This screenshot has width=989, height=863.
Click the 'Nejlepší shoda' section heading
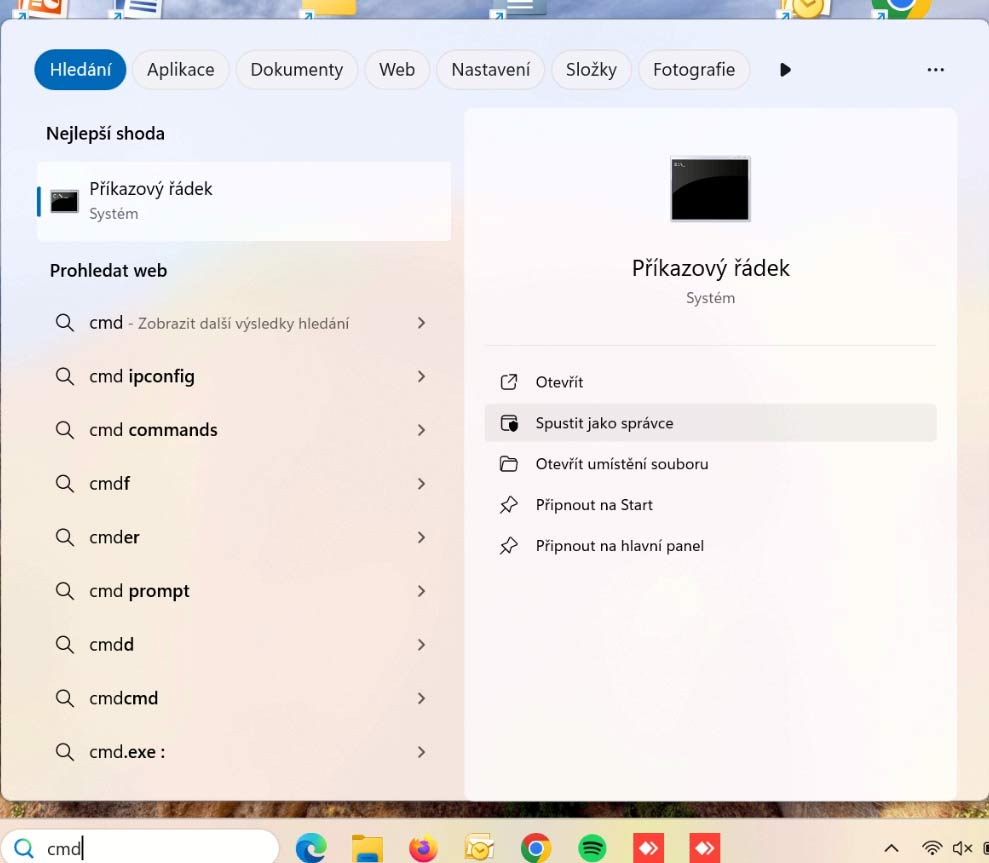coord(105,134)
